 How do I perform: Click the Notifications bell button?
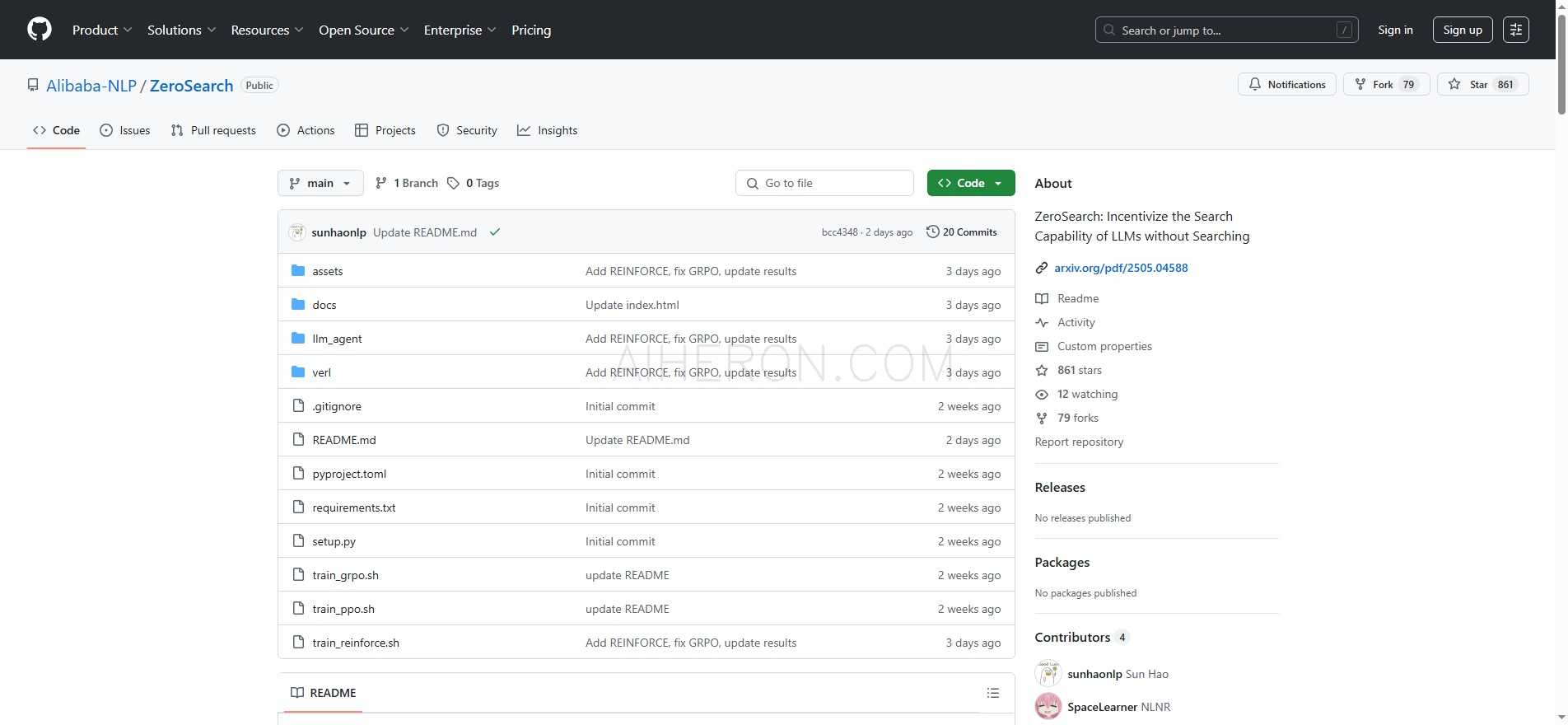click(x=1287, y=84)
